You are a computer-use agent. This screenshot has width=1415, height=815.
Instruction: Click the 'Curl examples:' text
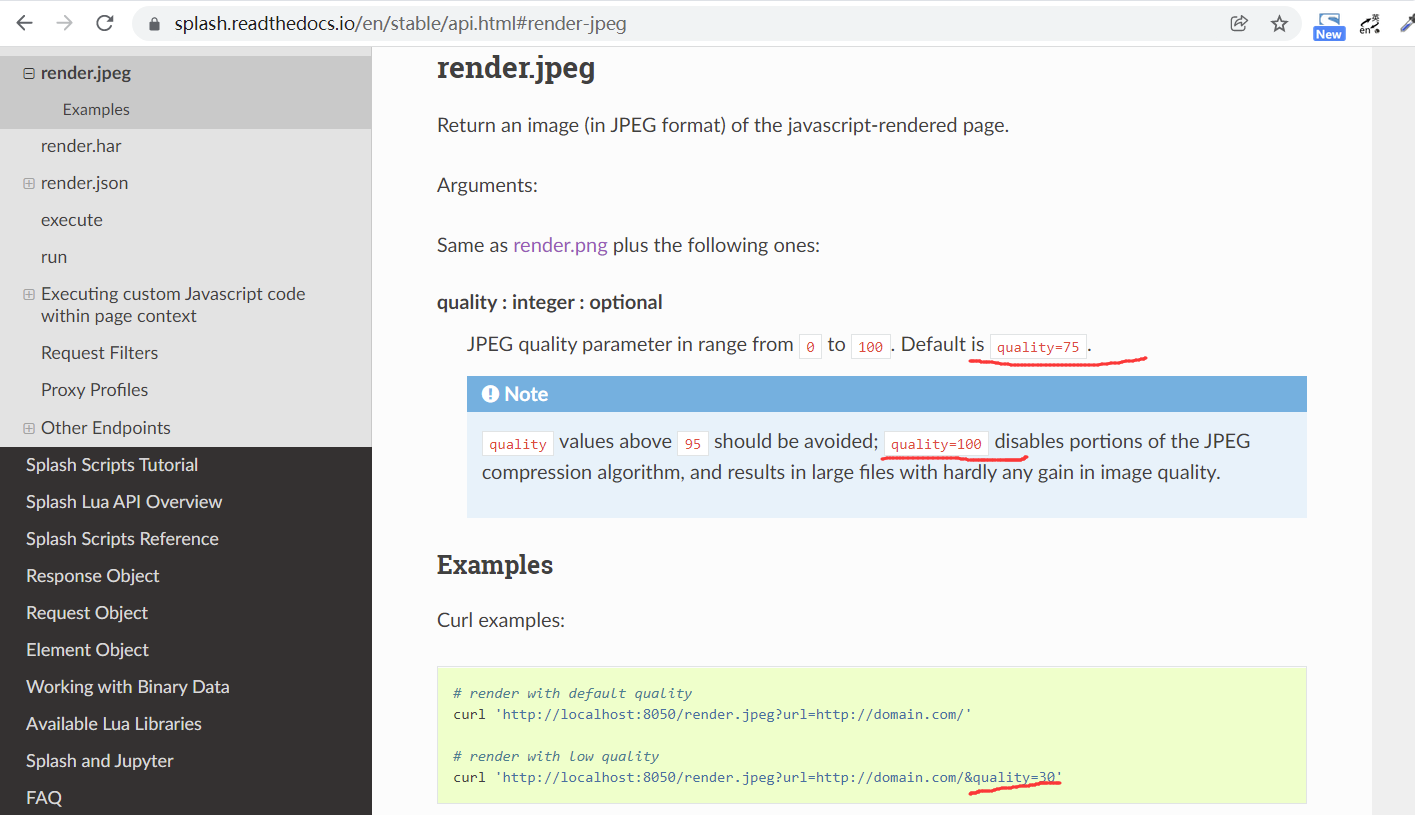[501, 620]
